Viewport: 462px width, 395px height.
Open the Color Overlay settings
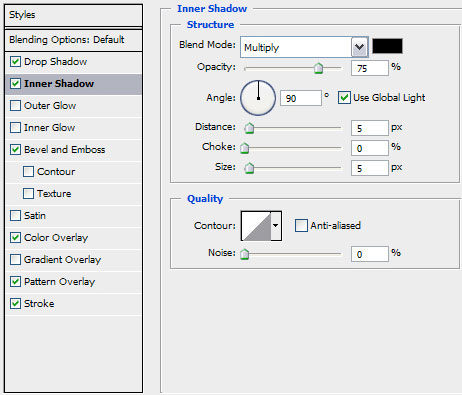point(73,238)
